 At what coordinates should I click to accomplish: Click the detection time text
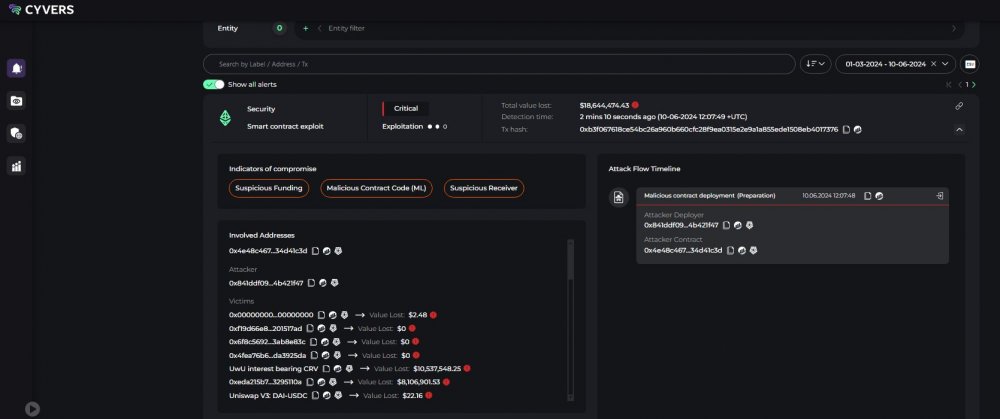(x=663, y=117)
